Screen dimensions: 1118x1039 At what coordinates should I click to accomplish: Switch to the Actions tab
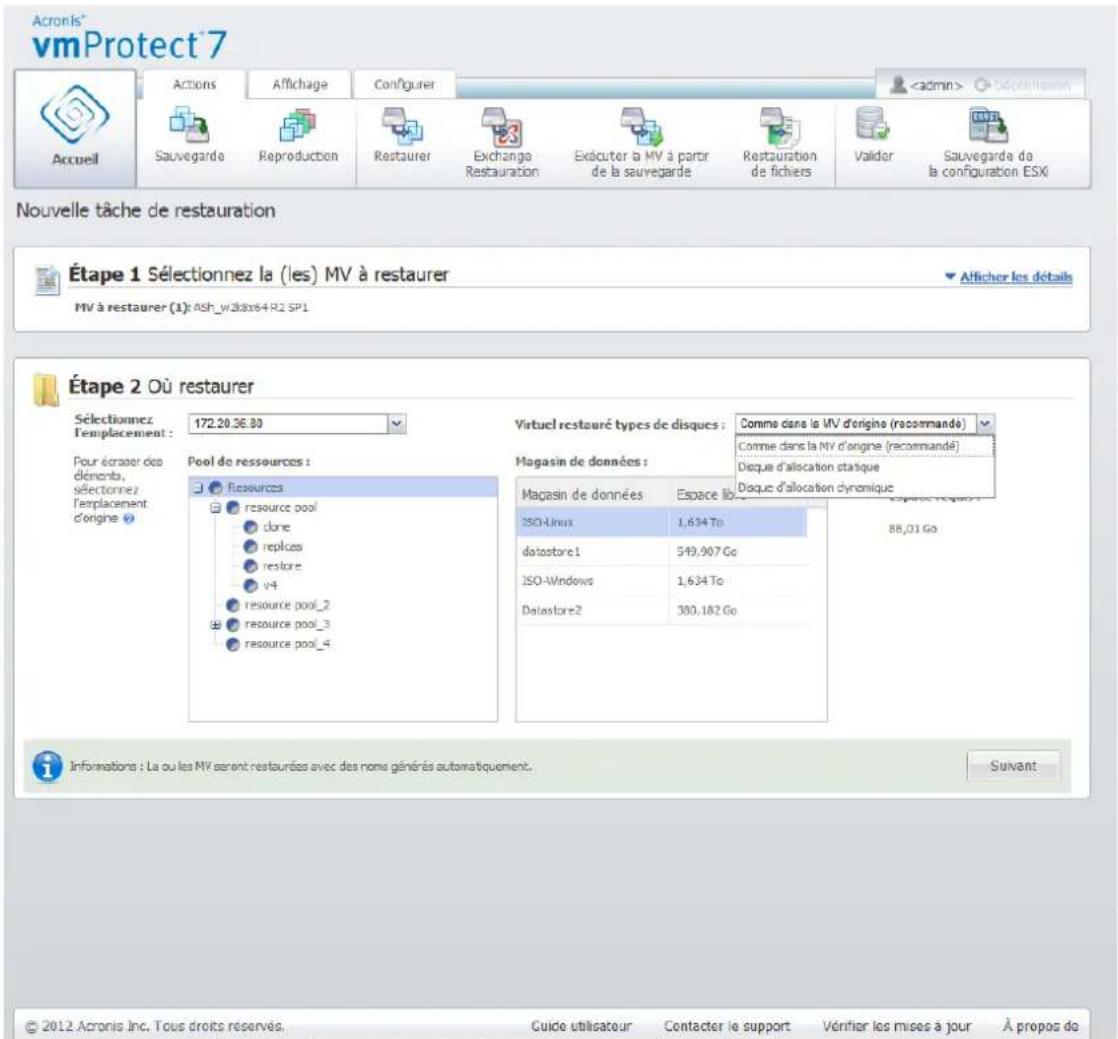(194, 84)
